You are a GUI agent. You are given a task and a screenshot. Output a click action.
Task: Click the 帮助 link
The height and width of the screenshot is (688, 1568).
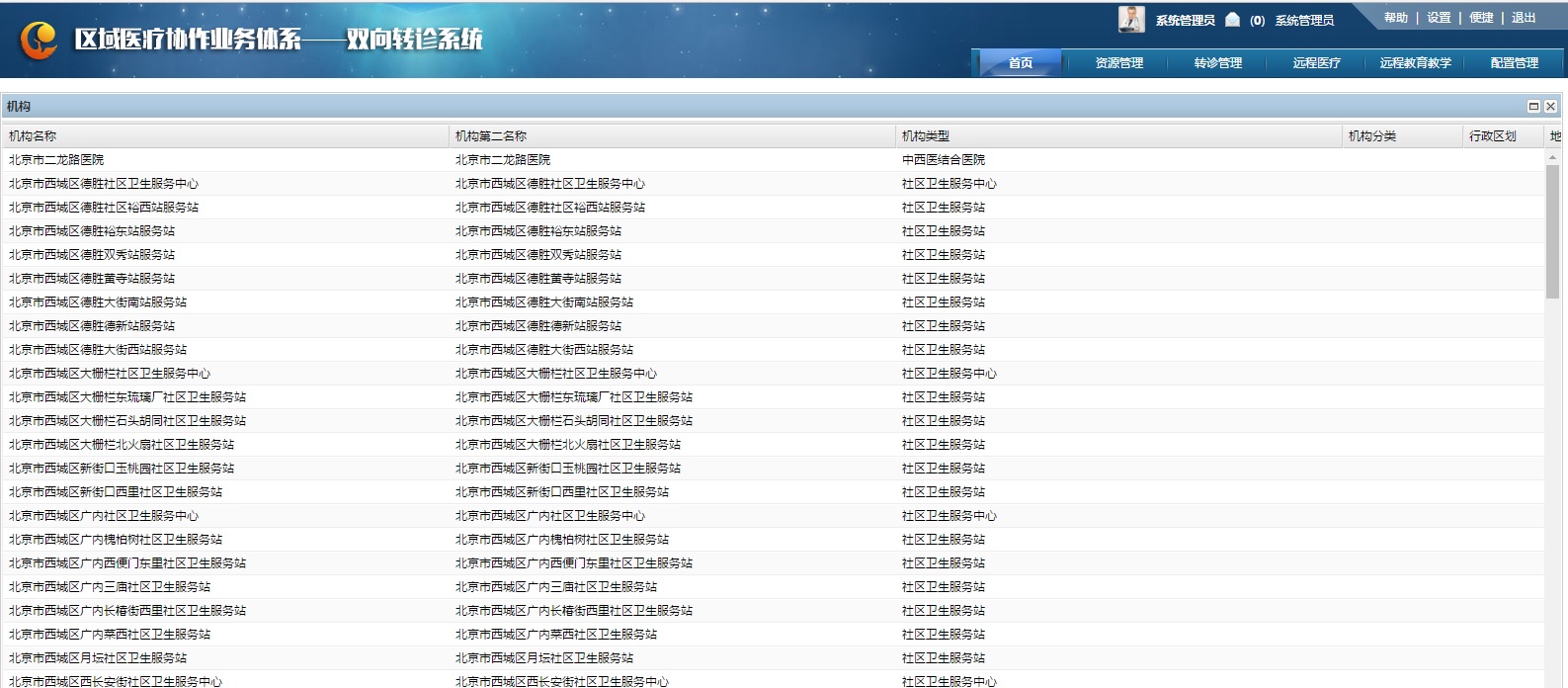[x=1395, y=18]
